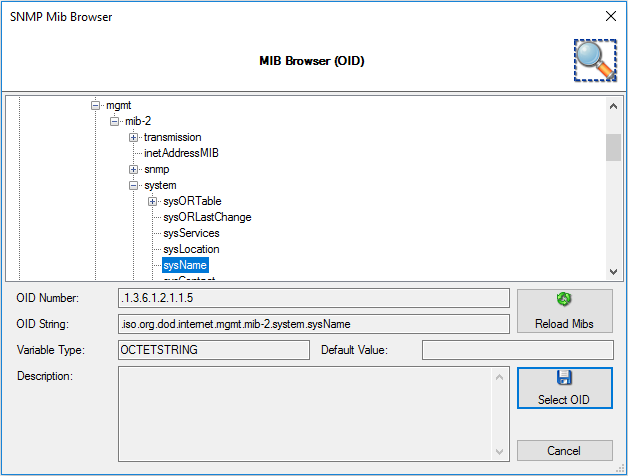628x476 pixels.
Task: Click the Cancel button
Action: click(x=564, y=450)
